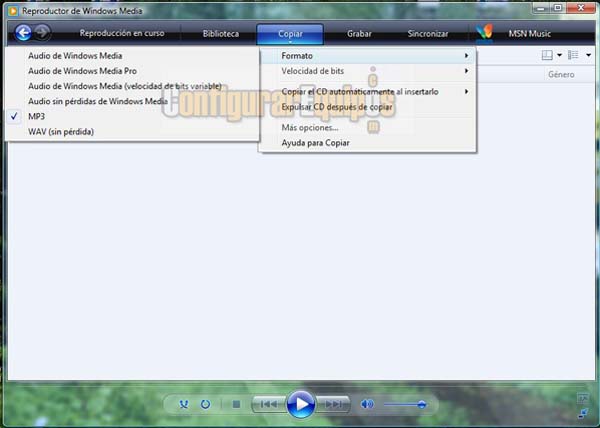
Task: Select Velocidad de bits menu entry
Action: pyautogui.click(x=367, y=71)
